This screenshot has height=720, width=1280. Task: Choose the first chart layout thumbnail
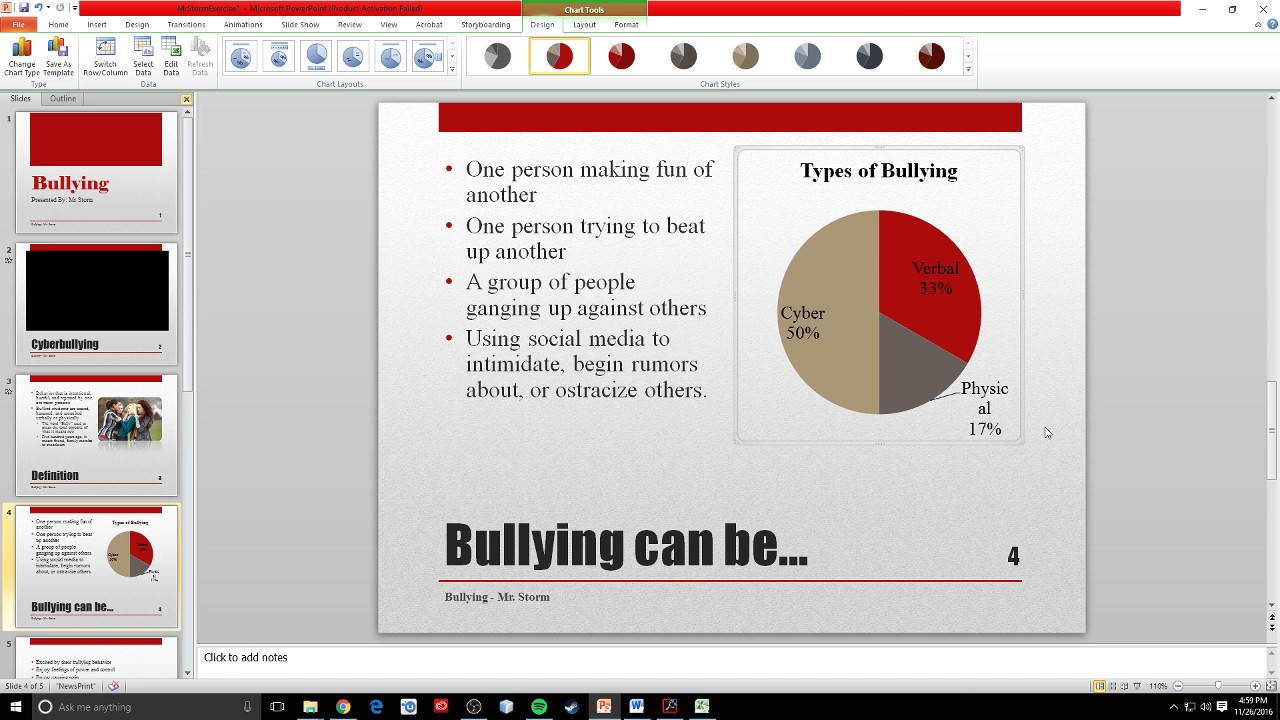[x=241, y=56]
